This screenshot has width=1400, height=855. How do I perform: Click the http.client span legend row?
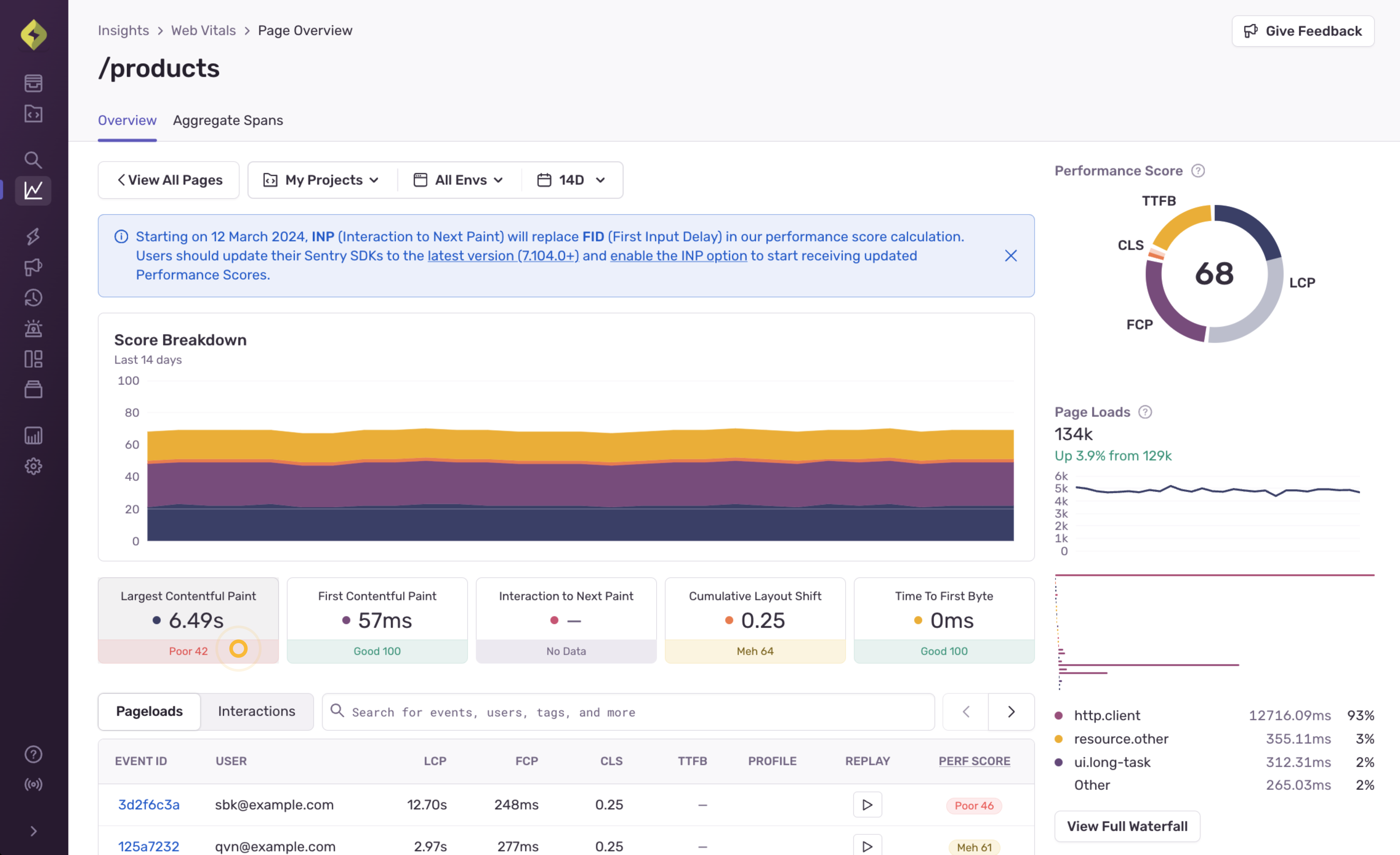tap(1214, 715)
